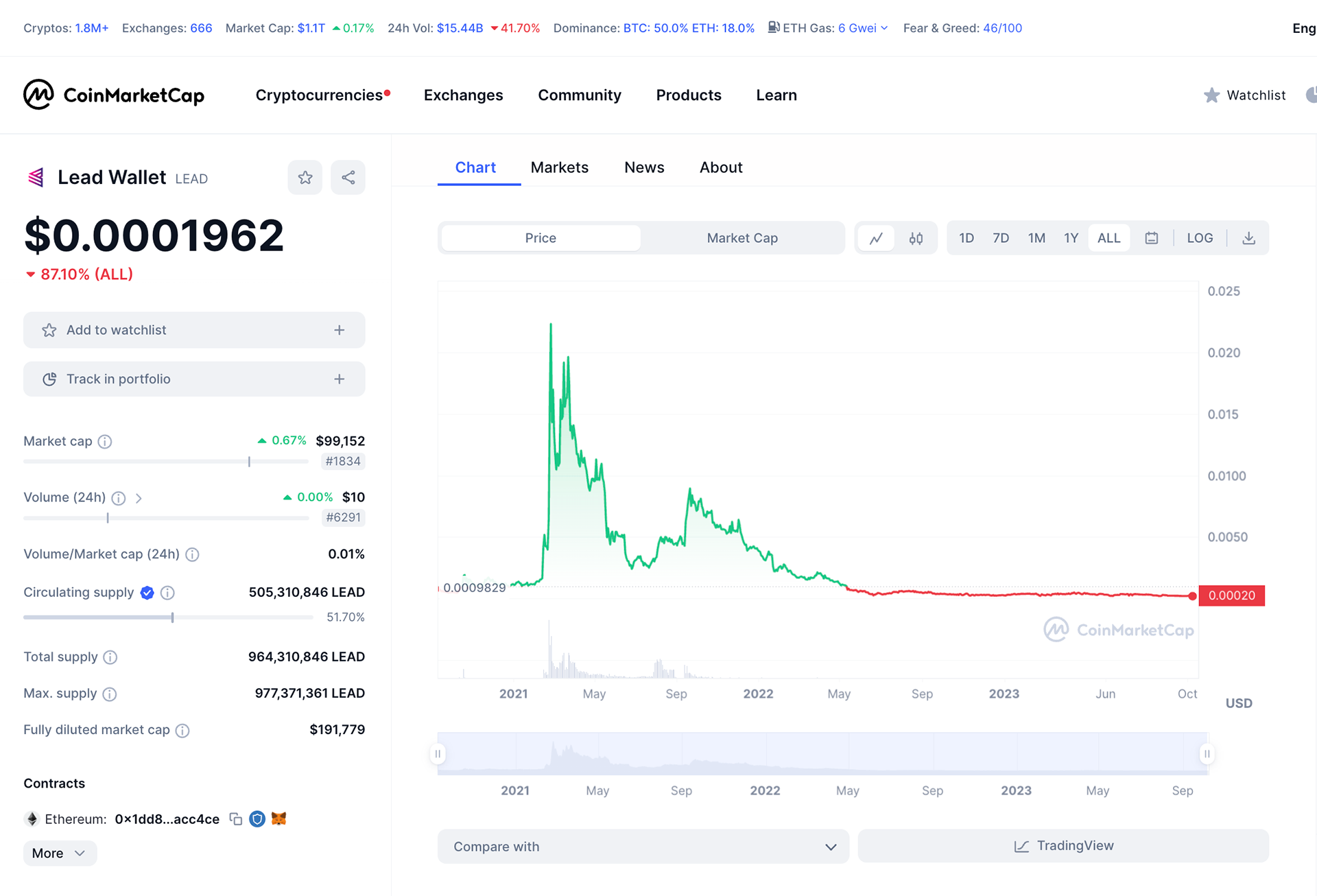Open ETH Gas 6 Gwei dropdown
The image size is (1317, 896).
point(863,28)
